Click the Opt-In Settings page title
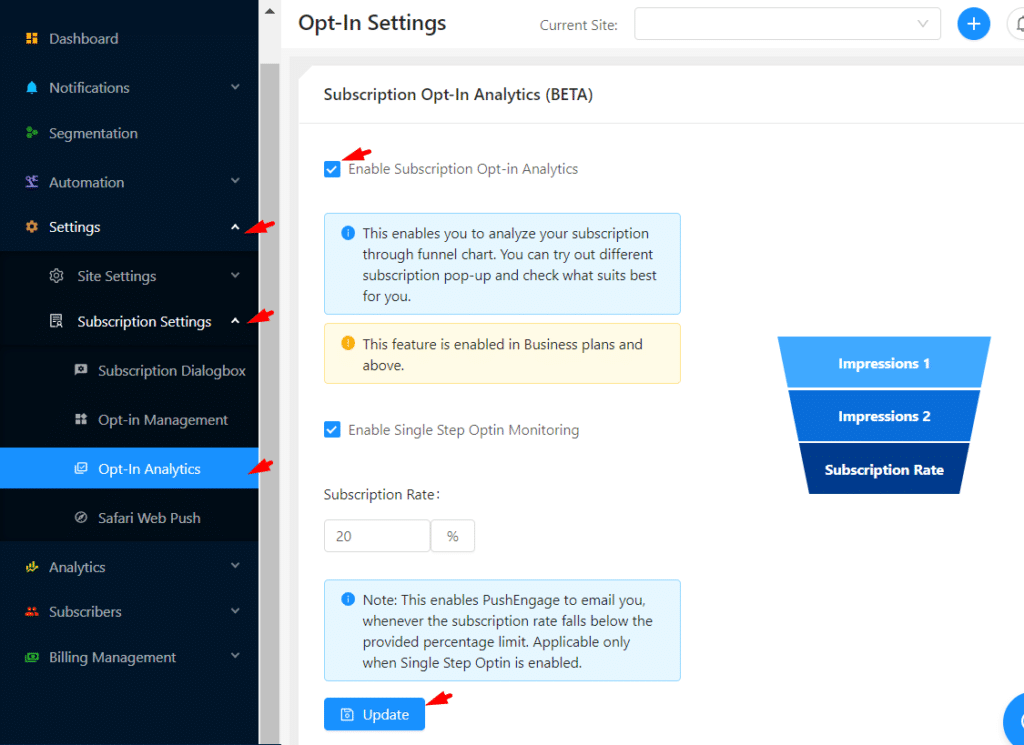 point(372,23)
